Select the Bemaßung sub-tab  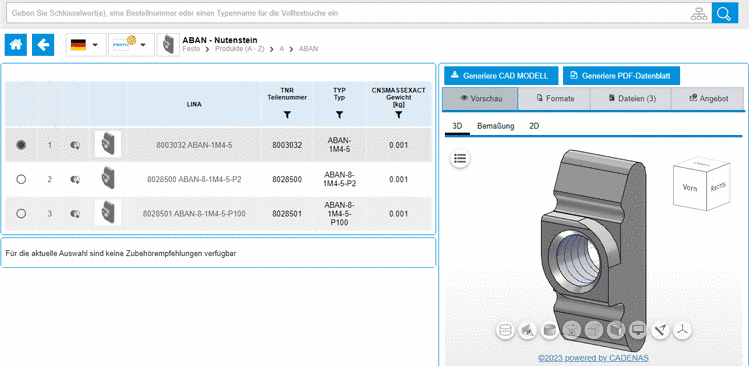[496, 126]
